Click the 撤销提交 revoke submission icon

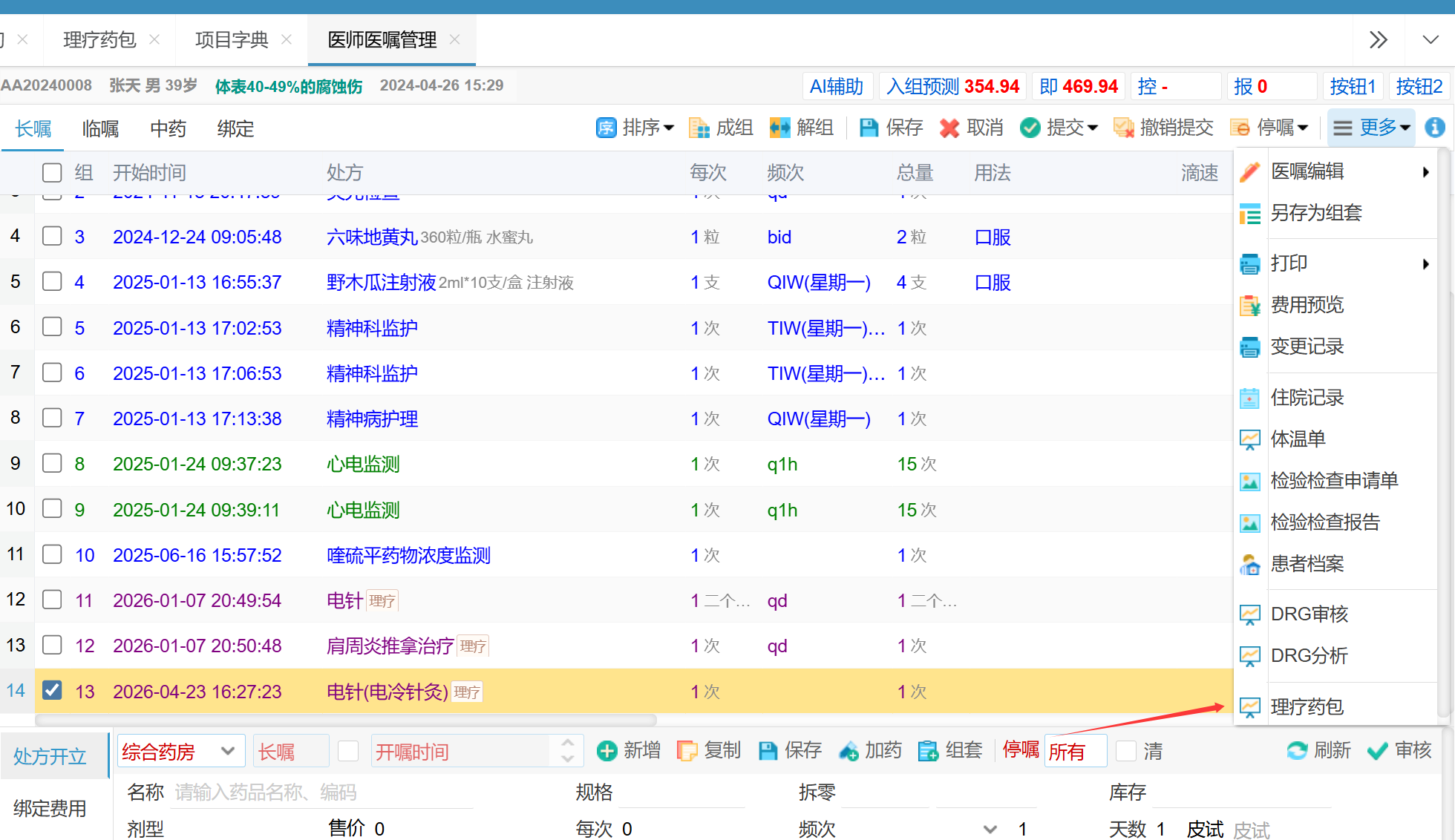click(1123, 128)
